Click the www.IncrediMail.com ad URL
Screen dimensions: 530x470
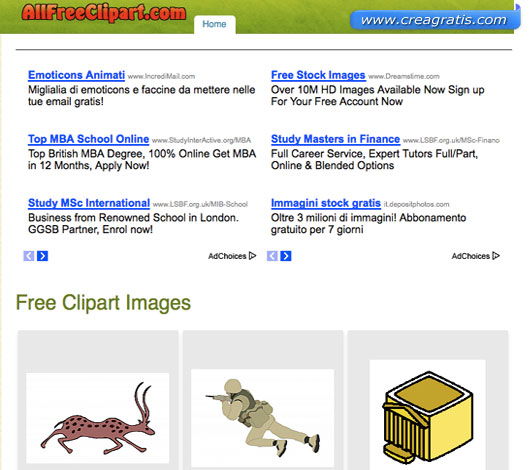[161, 76]
